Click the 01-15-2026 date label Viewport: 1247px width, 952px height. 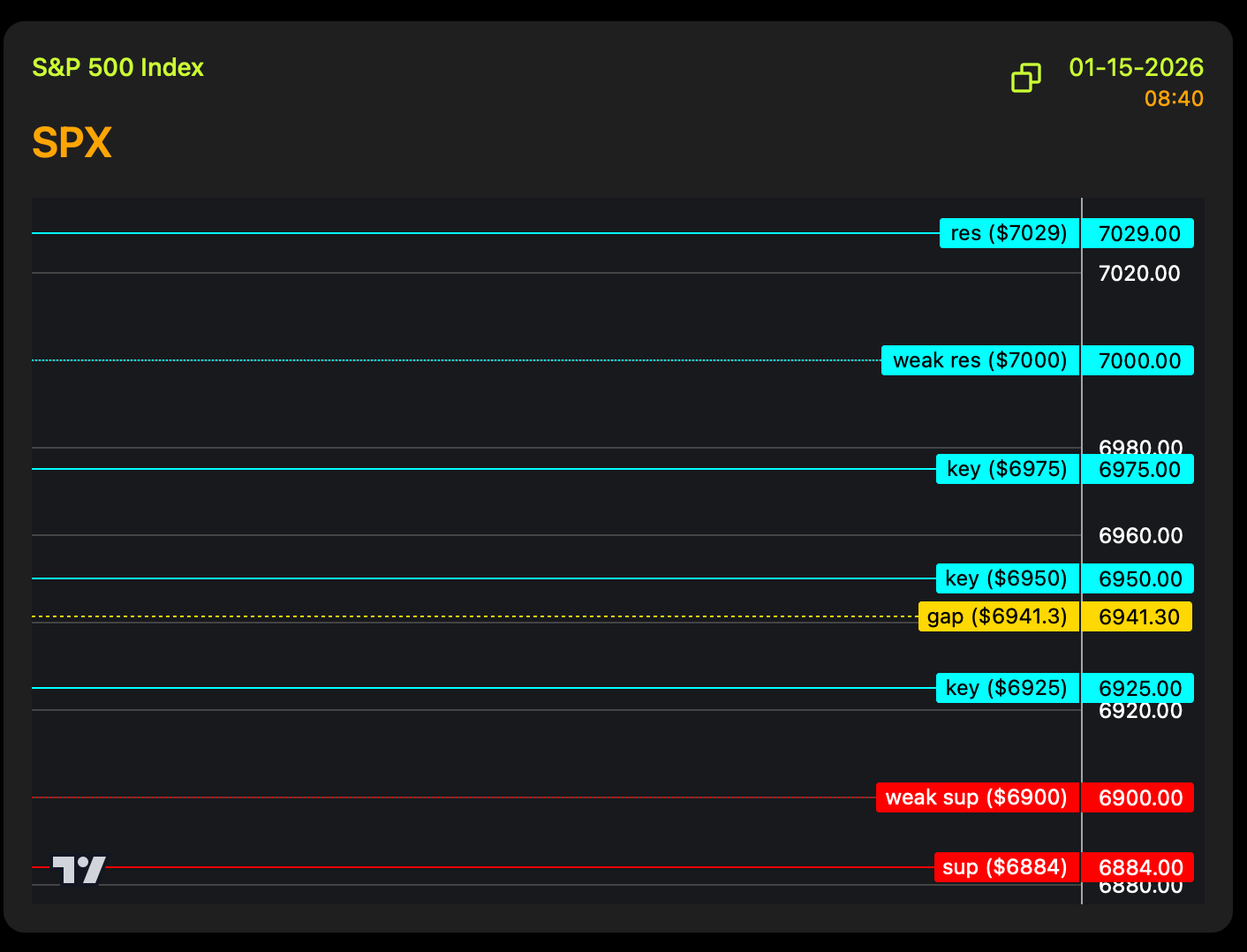1136,68
